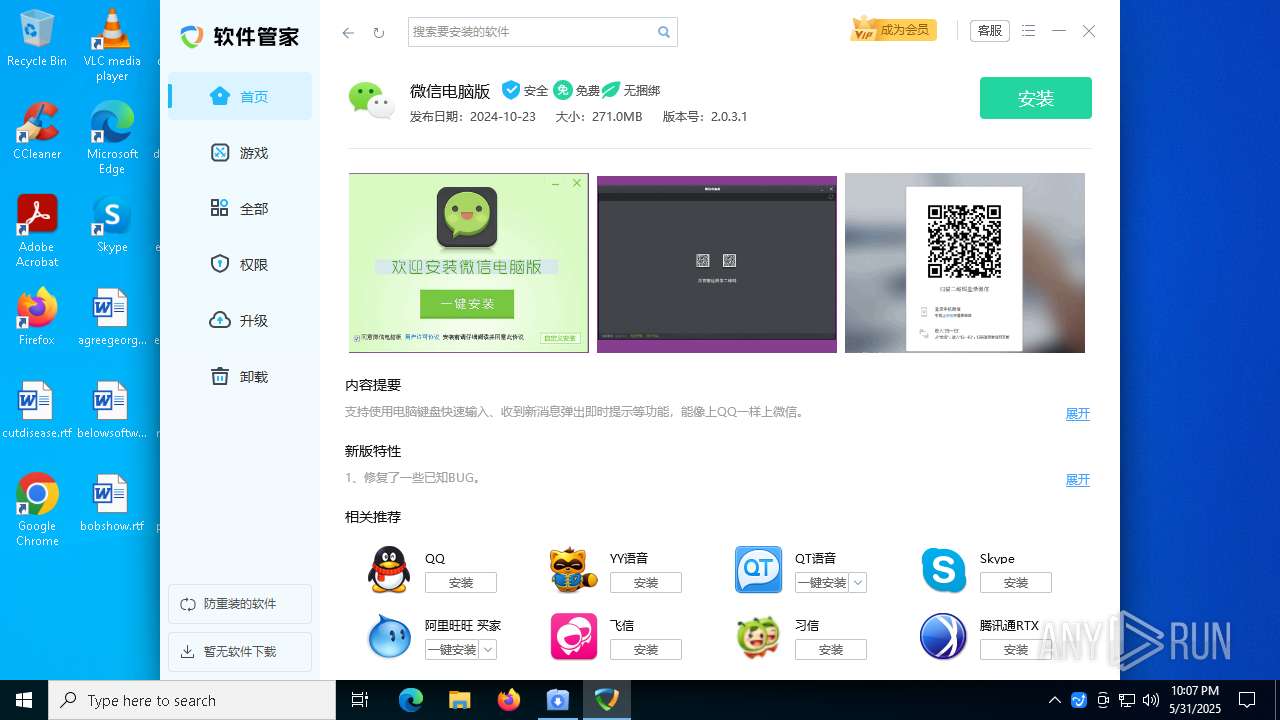
Task: Install Skype from related recommendations
Action: click(x=1016, y=582)
